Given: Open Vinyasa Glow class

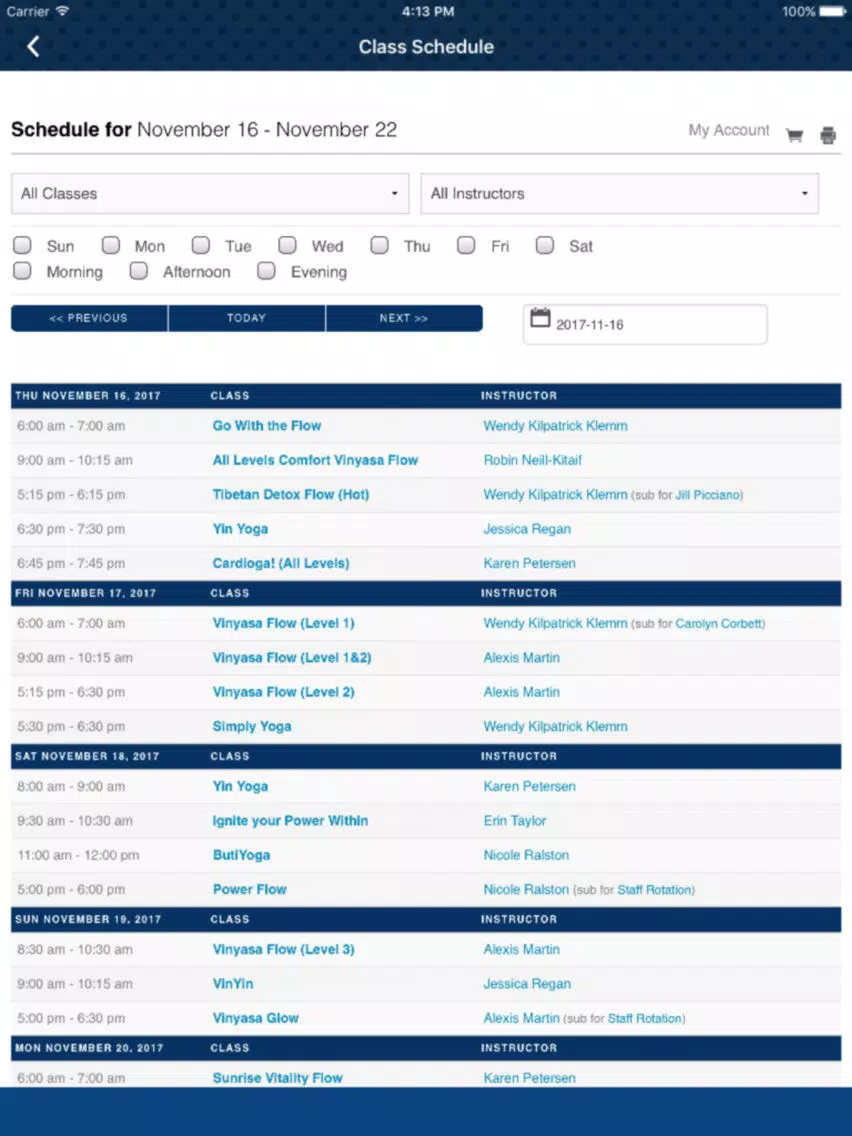Looking at the screenshot, I should click(x=255, y=1018).
